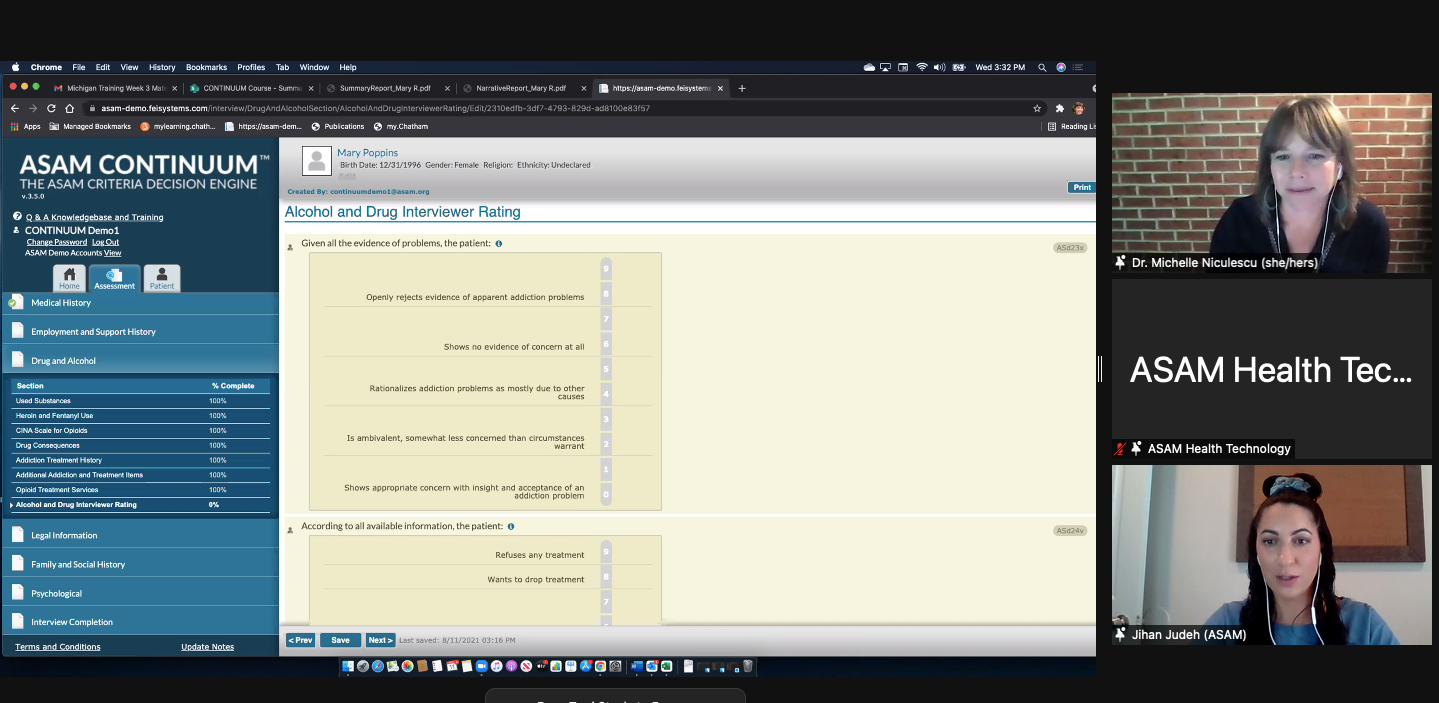Open the History menu in the menu bar
This screenshot has width=1439, height=703.
[162, 67]
